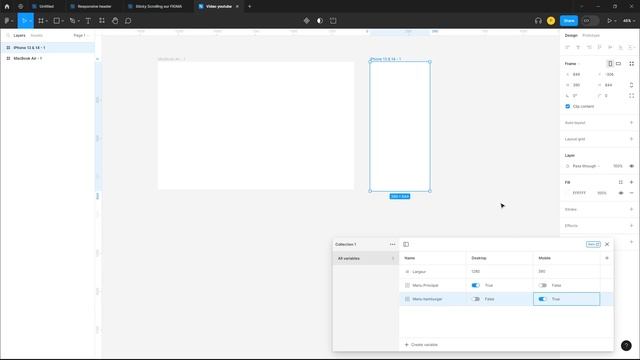The width and height of the screenshot is (640, 360).
Task: Add Auto layout with plus
Action: click(x=631, y=122)
